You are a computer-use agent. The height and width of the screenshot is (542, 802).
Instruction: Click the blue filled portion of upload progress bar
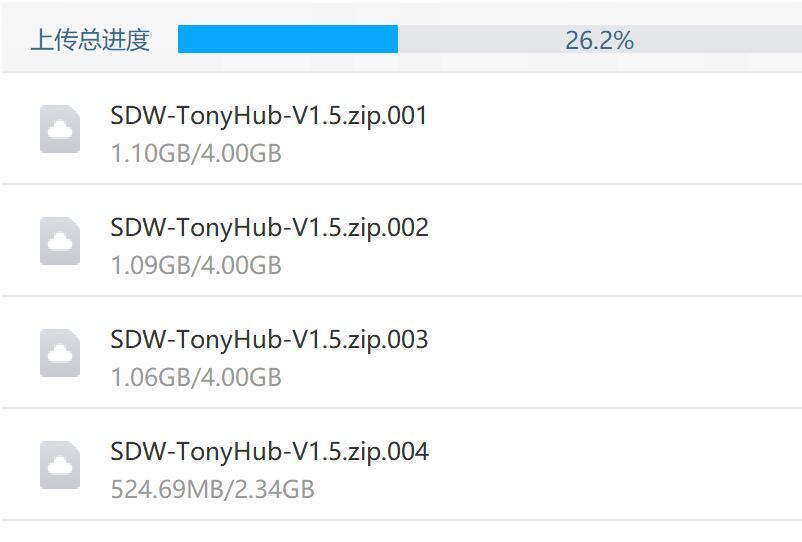[288, 39]
